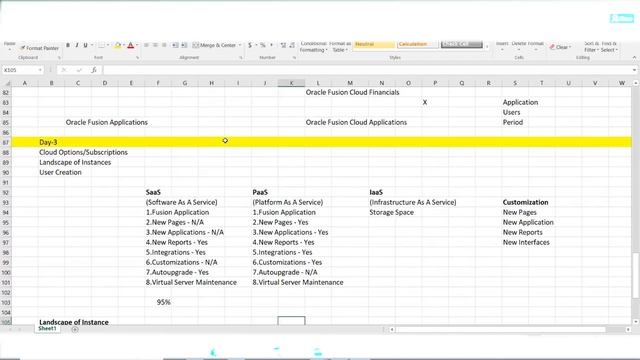This screenshot has height=360, width=640.
Task: Apply comma style format
Action: (271, 45)
